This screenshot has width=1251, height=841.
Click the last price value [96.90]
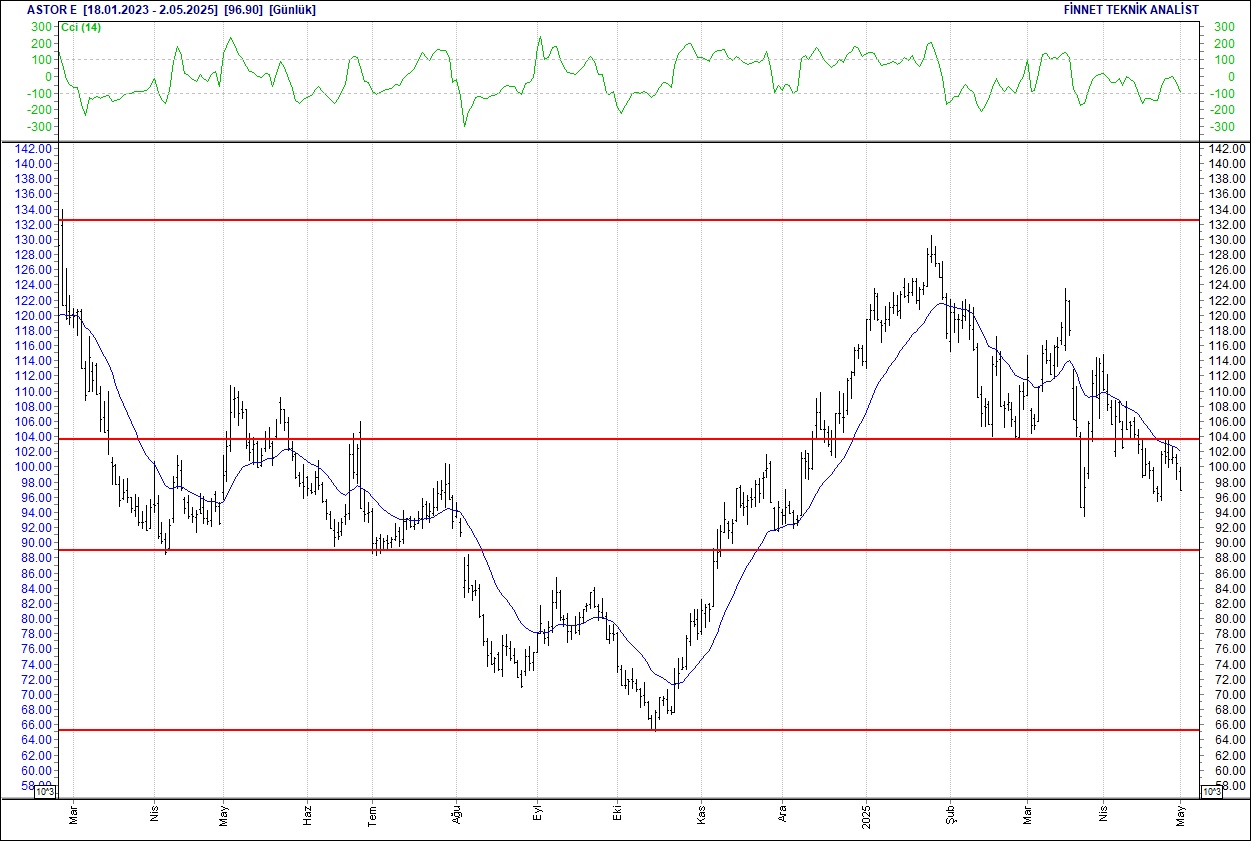pos(243,9)
